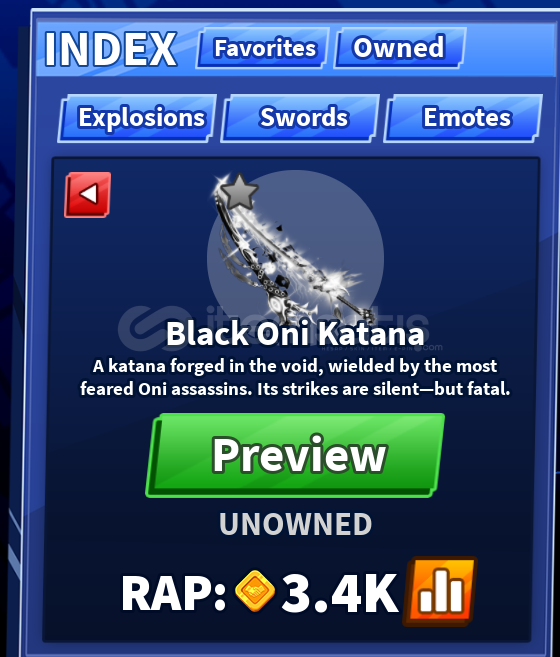Image resolution: width=560 pixels, height=657 pixels.
Task: Click the 3.4K RAP value
Action: (x=340, y=593)
